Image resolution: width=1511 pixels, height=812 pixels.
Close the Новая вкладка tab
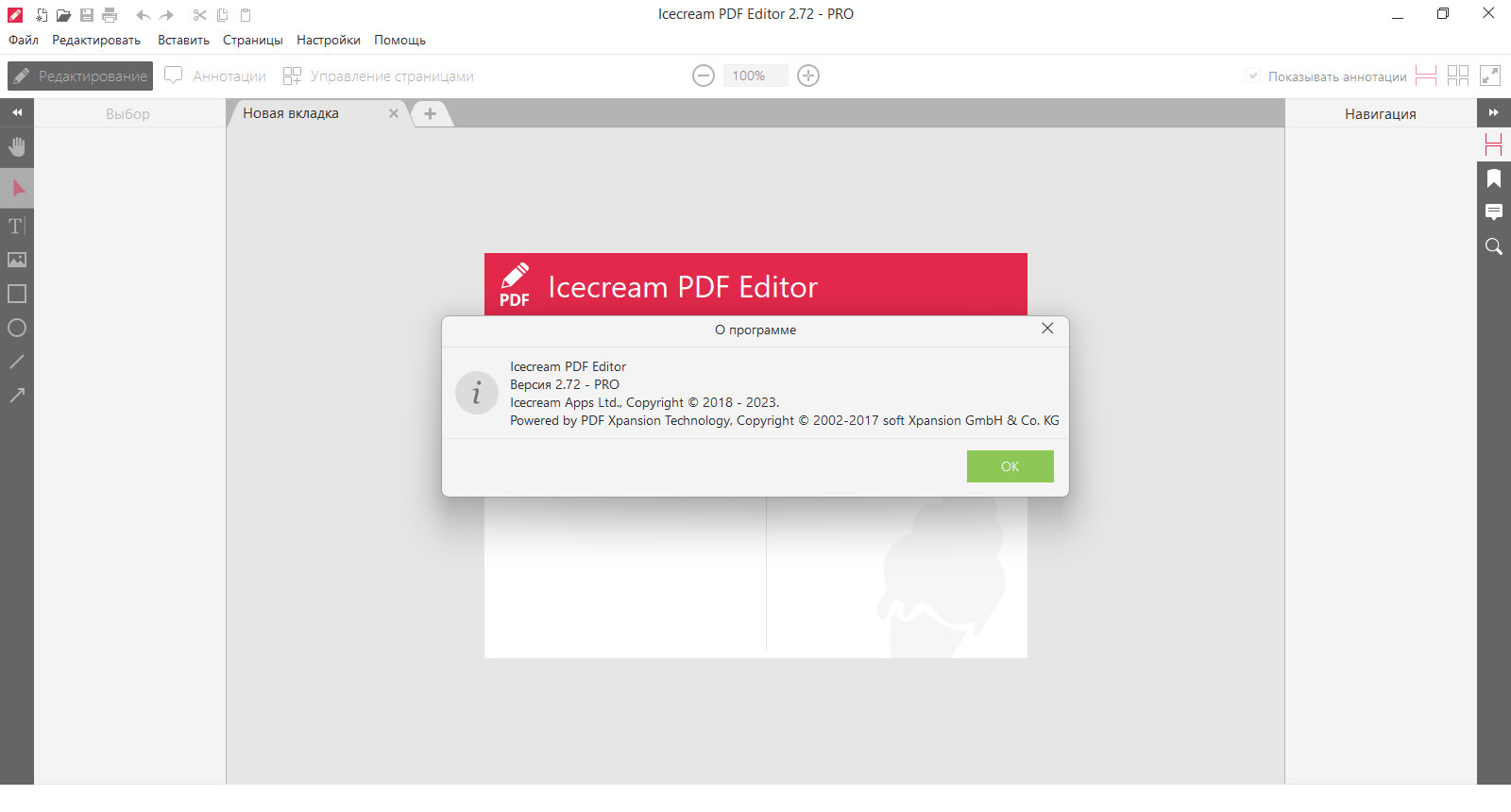[394, 113]
